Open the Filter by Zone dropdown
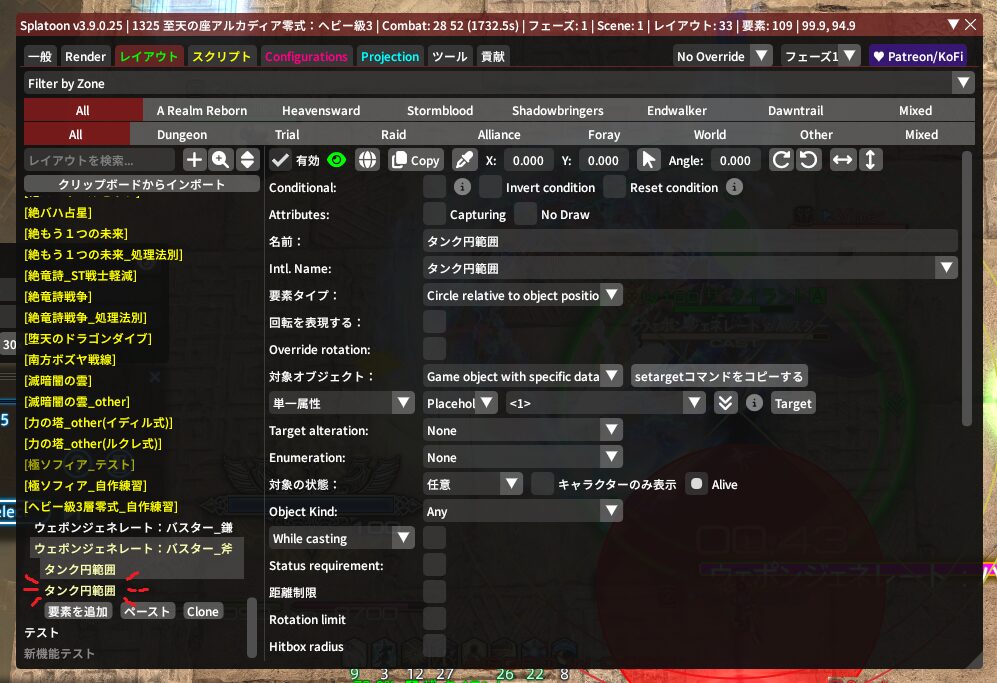The width and height of the screenshot is (997, 683). 498,83
